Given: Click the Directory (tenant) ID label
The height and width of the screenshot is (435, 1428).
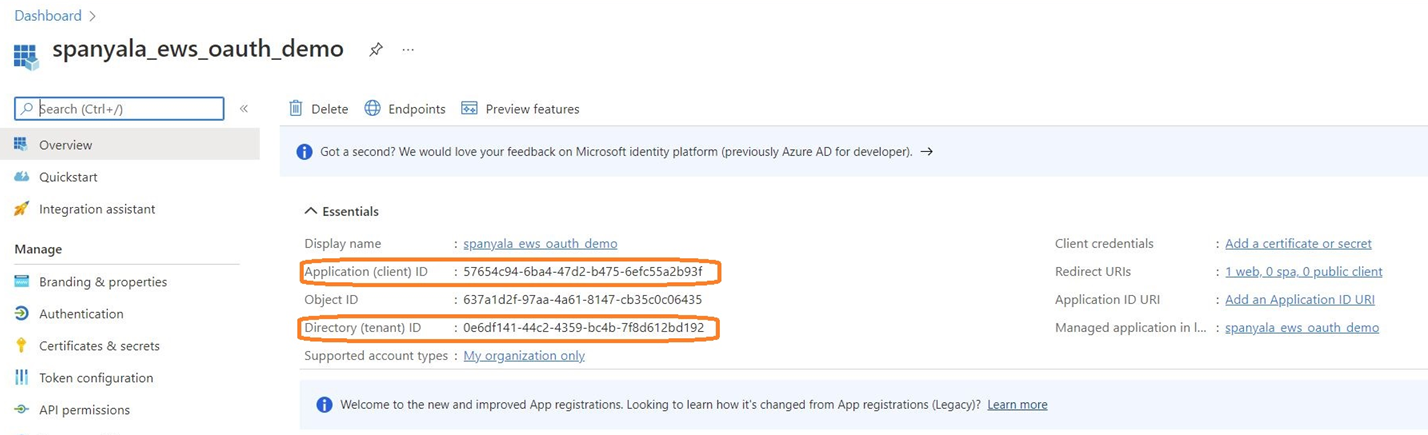Looking at the screenshot, I should pos(363,328).
